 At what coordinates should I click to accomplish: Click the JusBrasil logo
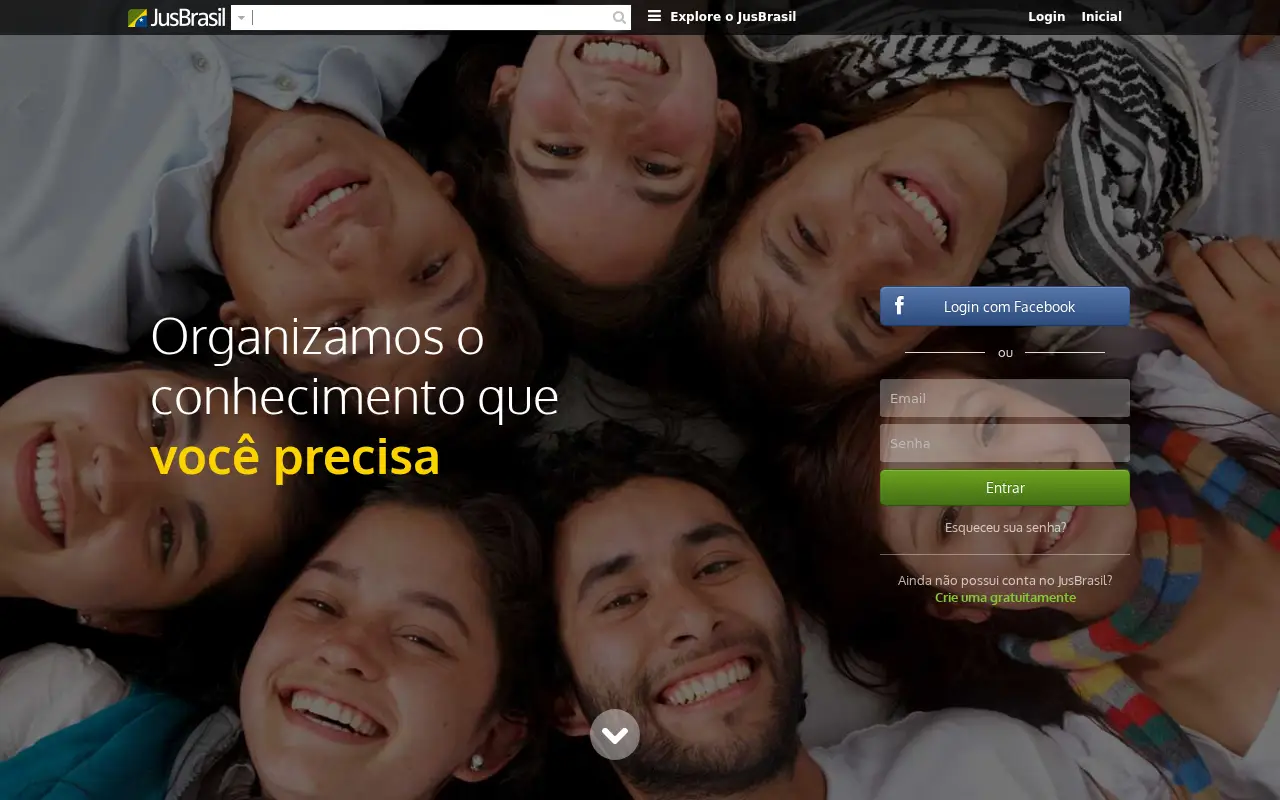[177, 17]
